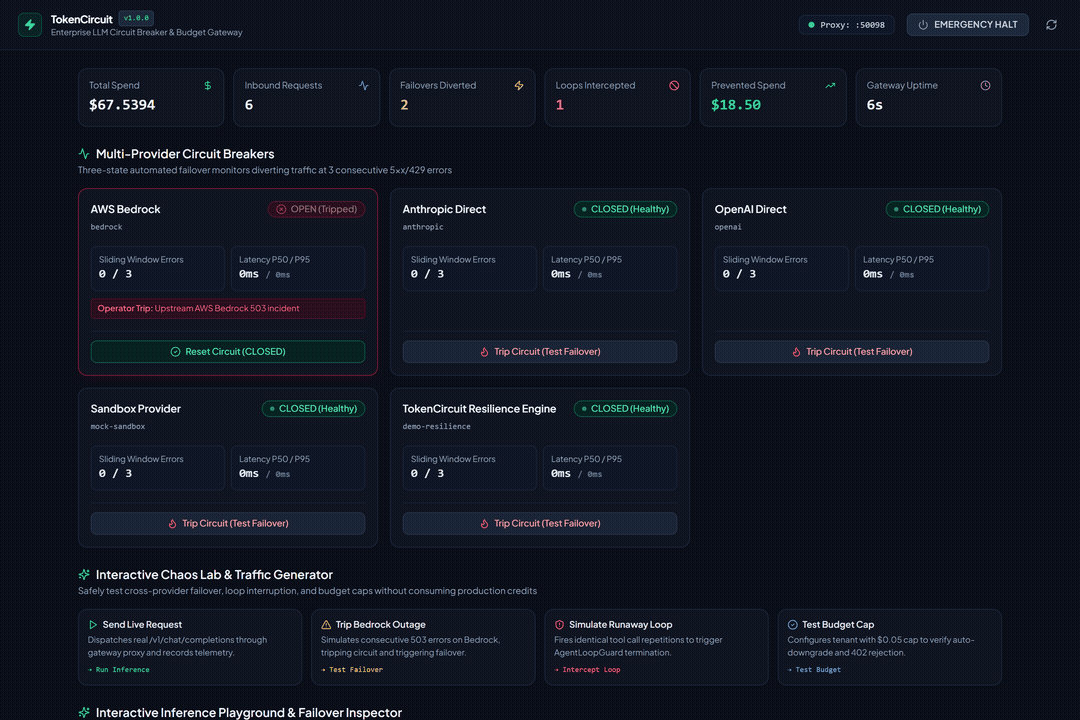Click the play icon on Send Live Request
Image resolution: width=1080 pixels, height=720 pixels.
click(93, 625)
